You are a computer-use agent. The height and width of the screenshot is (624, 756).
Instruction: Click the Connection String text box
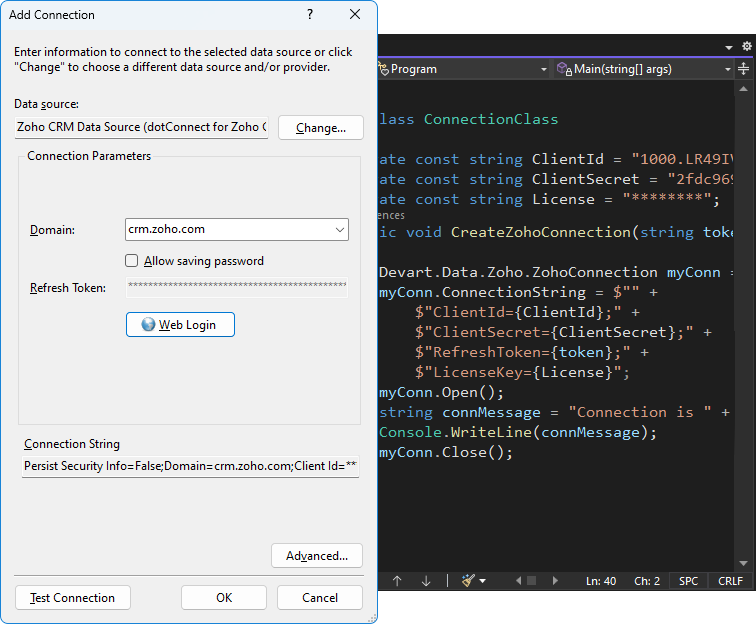coord(190,466)
